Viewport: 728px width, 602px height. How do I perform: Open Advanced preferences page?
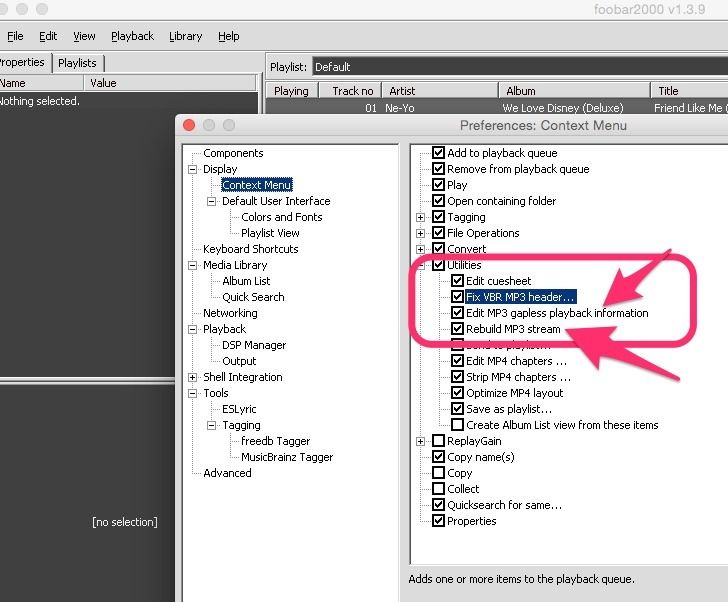(x=227, y=473)
